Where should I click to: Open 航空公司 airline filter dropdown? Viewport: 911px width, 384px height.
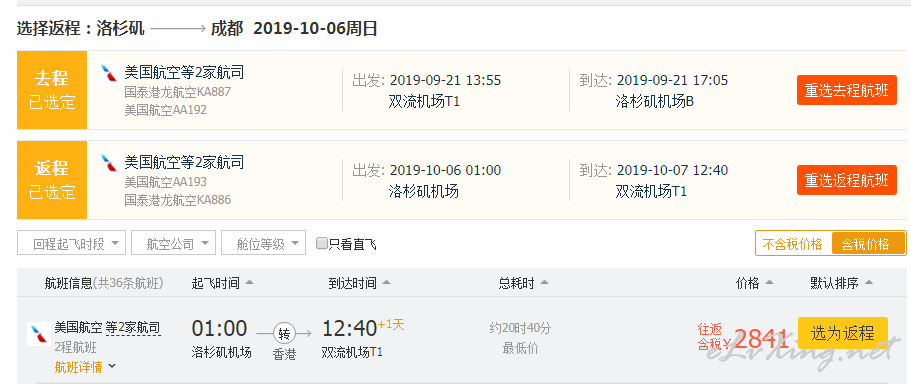click(173, 243)
